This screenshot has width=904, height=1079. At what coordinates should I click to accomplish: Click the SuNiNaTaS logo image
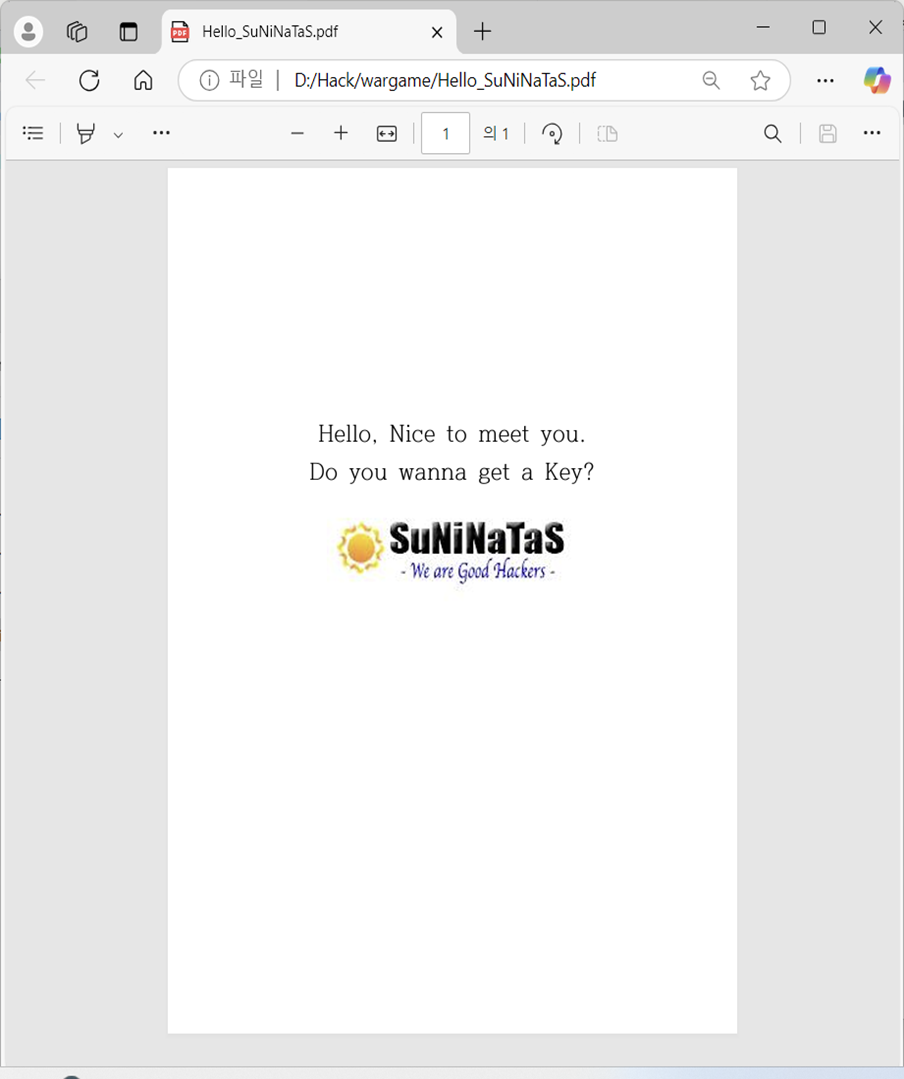point(451,551)
